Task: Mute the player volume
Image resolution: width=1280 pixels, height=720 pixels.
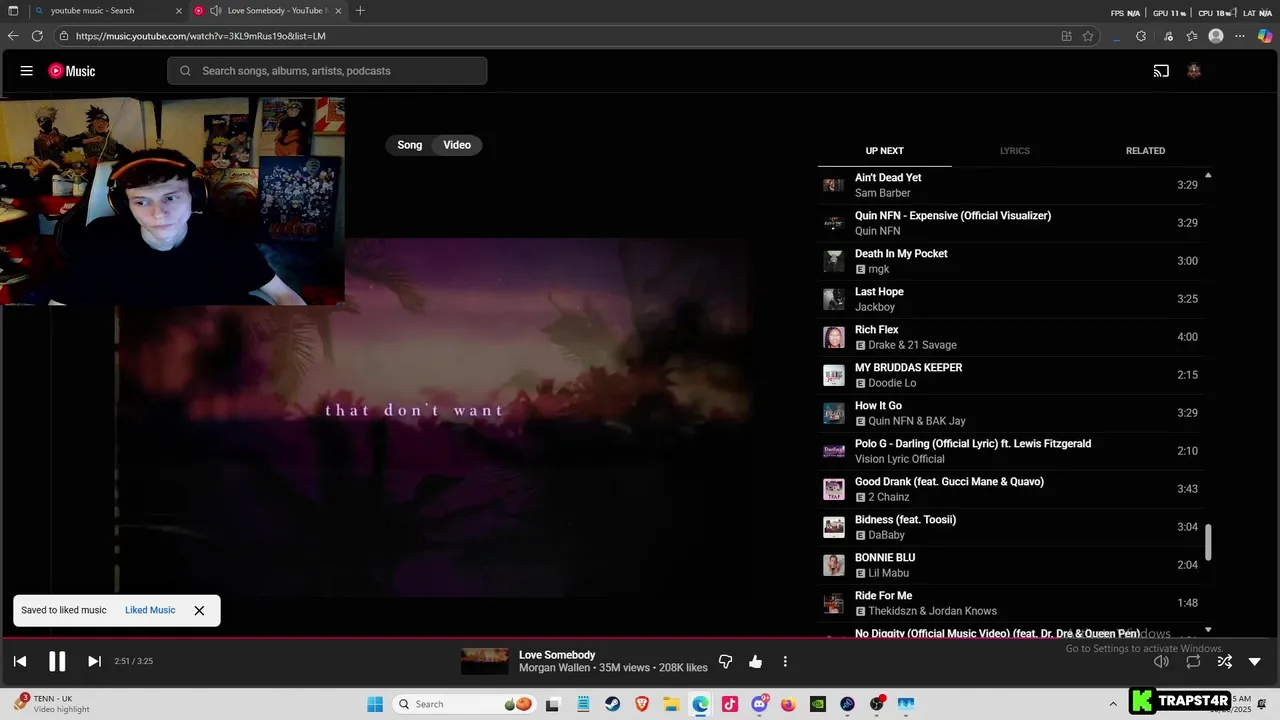Action: (x=1161, y=661)
